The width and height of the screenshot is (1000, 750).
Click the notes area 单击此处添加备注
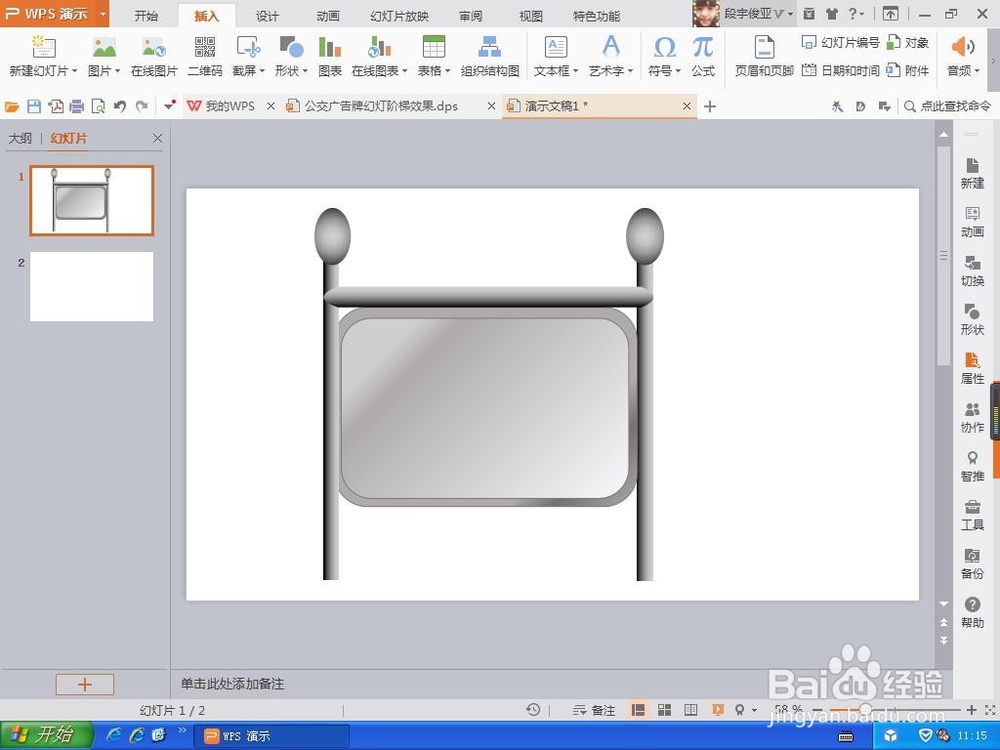232,684
